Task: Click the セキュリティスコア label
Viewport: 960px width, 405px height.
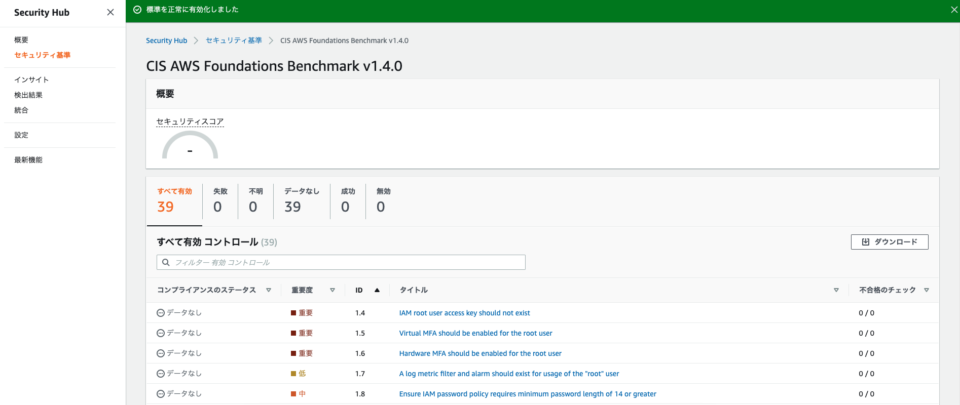Action: pos(190,122)
